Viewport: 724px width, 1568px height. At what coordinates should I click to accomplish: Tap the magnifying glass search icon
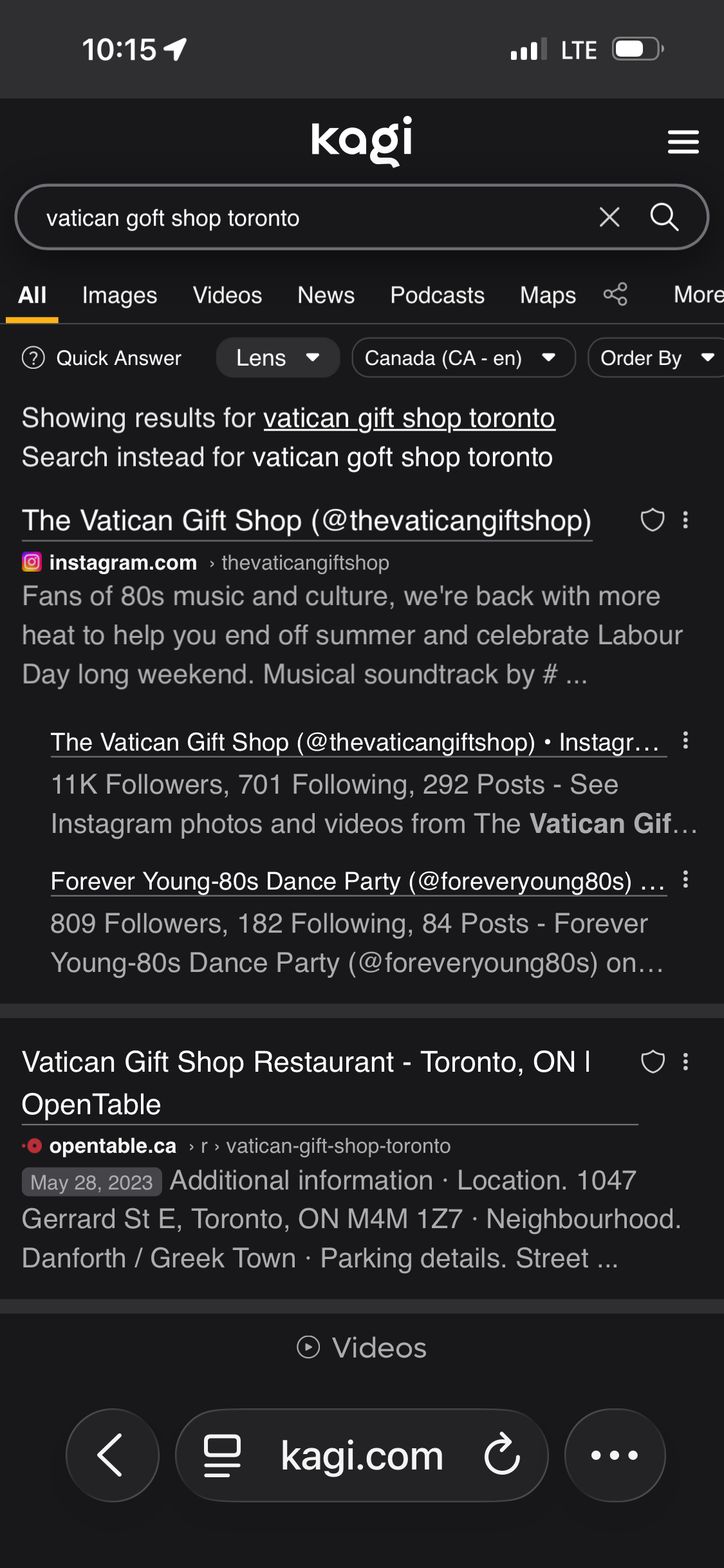point(664,218)
